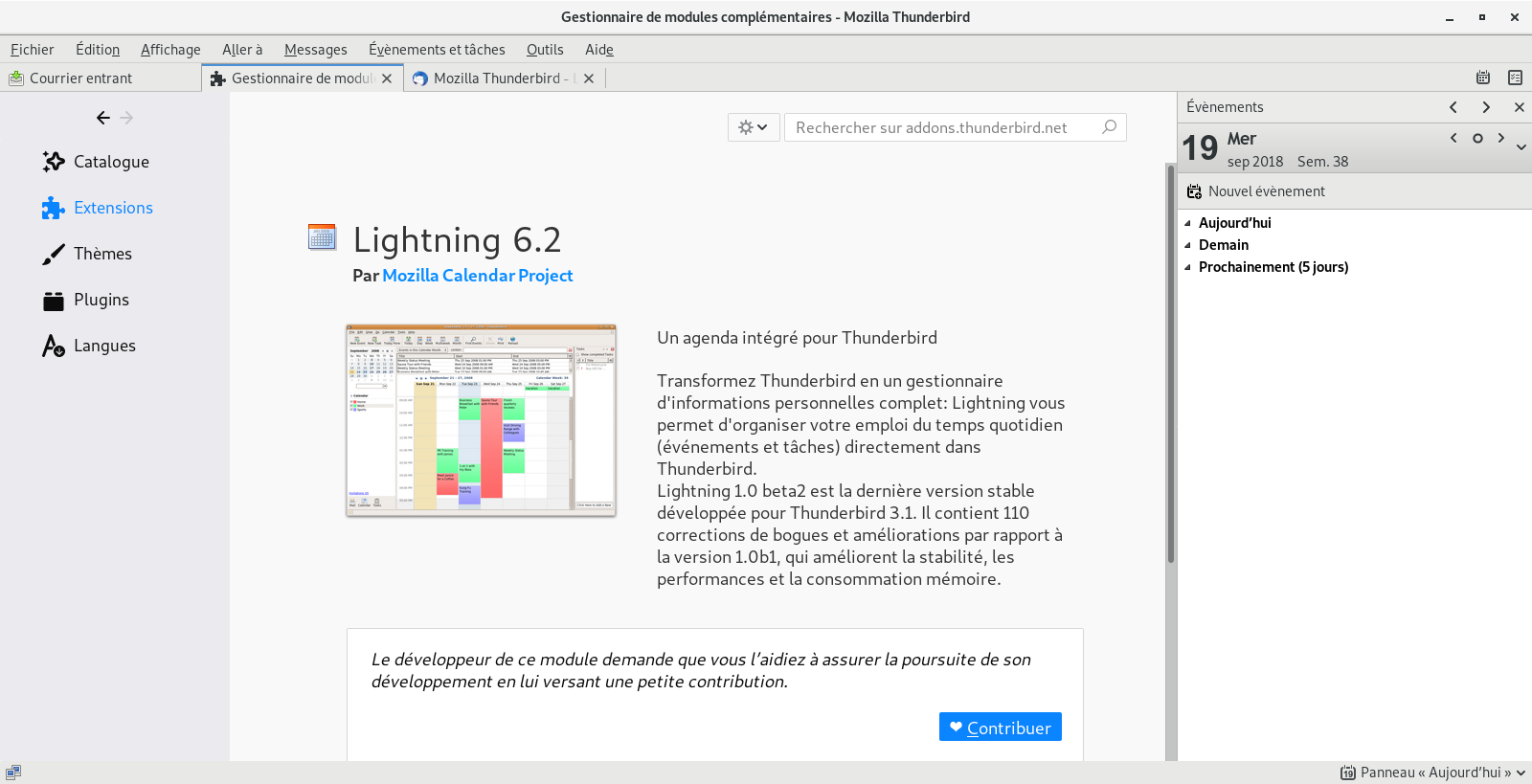Close the Évènements today pane
Screen dimensions: 1532x784
(1519, 107)
